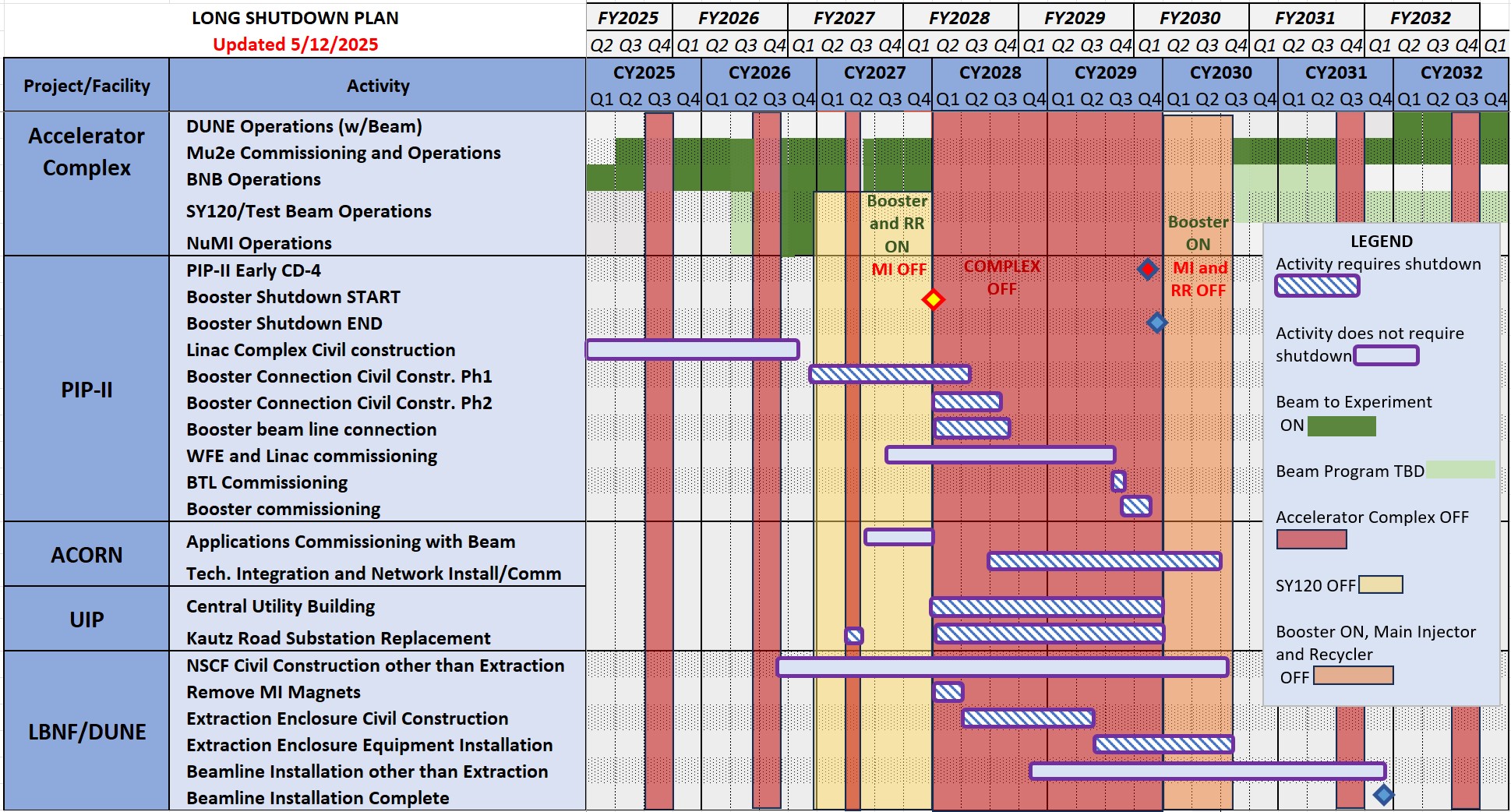Click the light green Beam Program TBD swatch

click(1460, 470)
